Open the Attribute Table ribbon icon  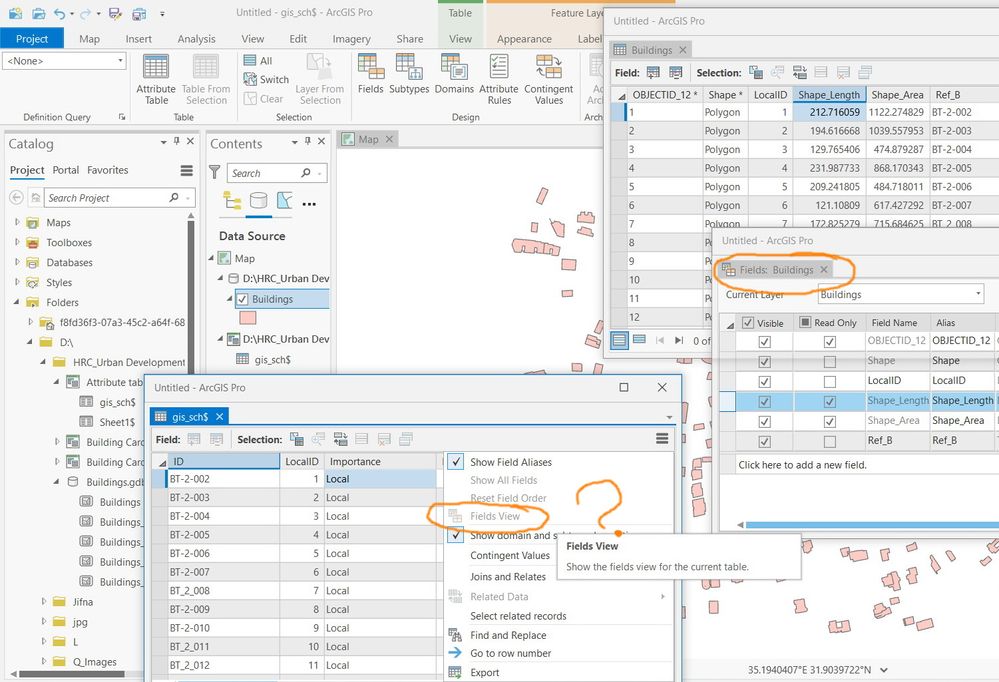click(155, 79)
